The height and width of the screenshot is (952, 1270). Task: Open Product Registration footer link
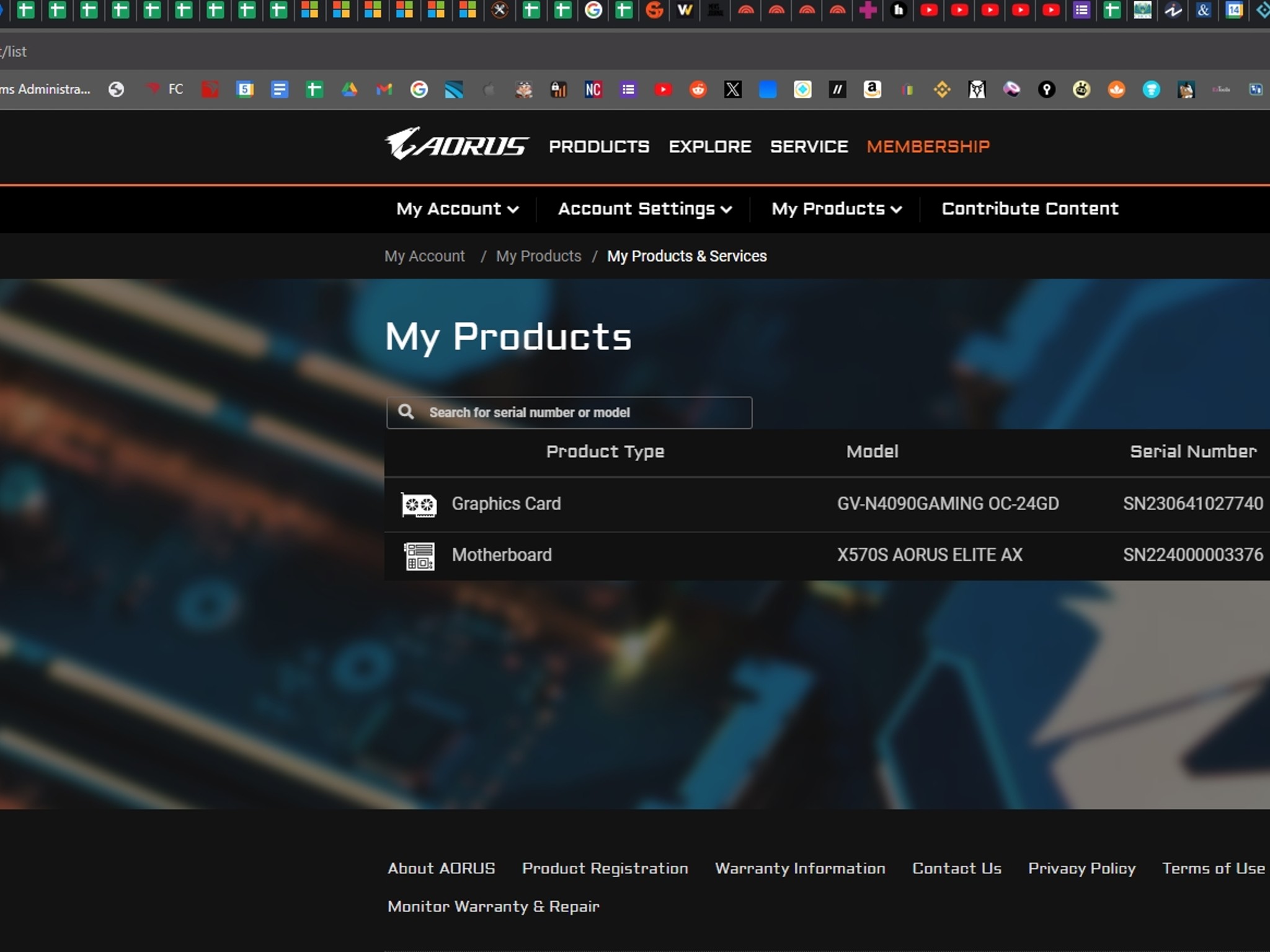coord(605,868)
